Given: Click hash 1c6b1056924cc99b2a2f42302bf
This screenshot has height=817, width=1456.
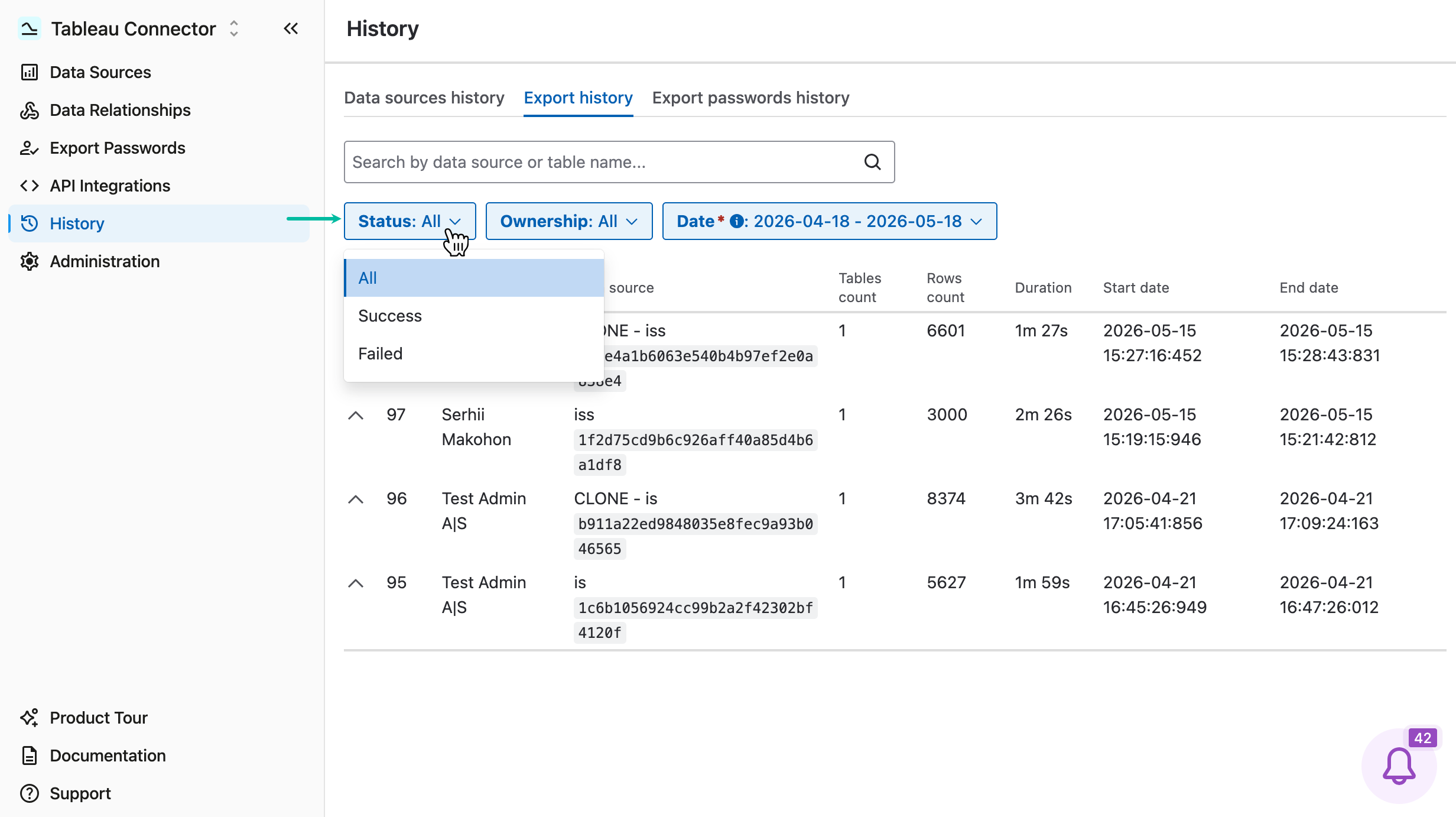Looking at the screenshot, I should [x=695, y=608].
